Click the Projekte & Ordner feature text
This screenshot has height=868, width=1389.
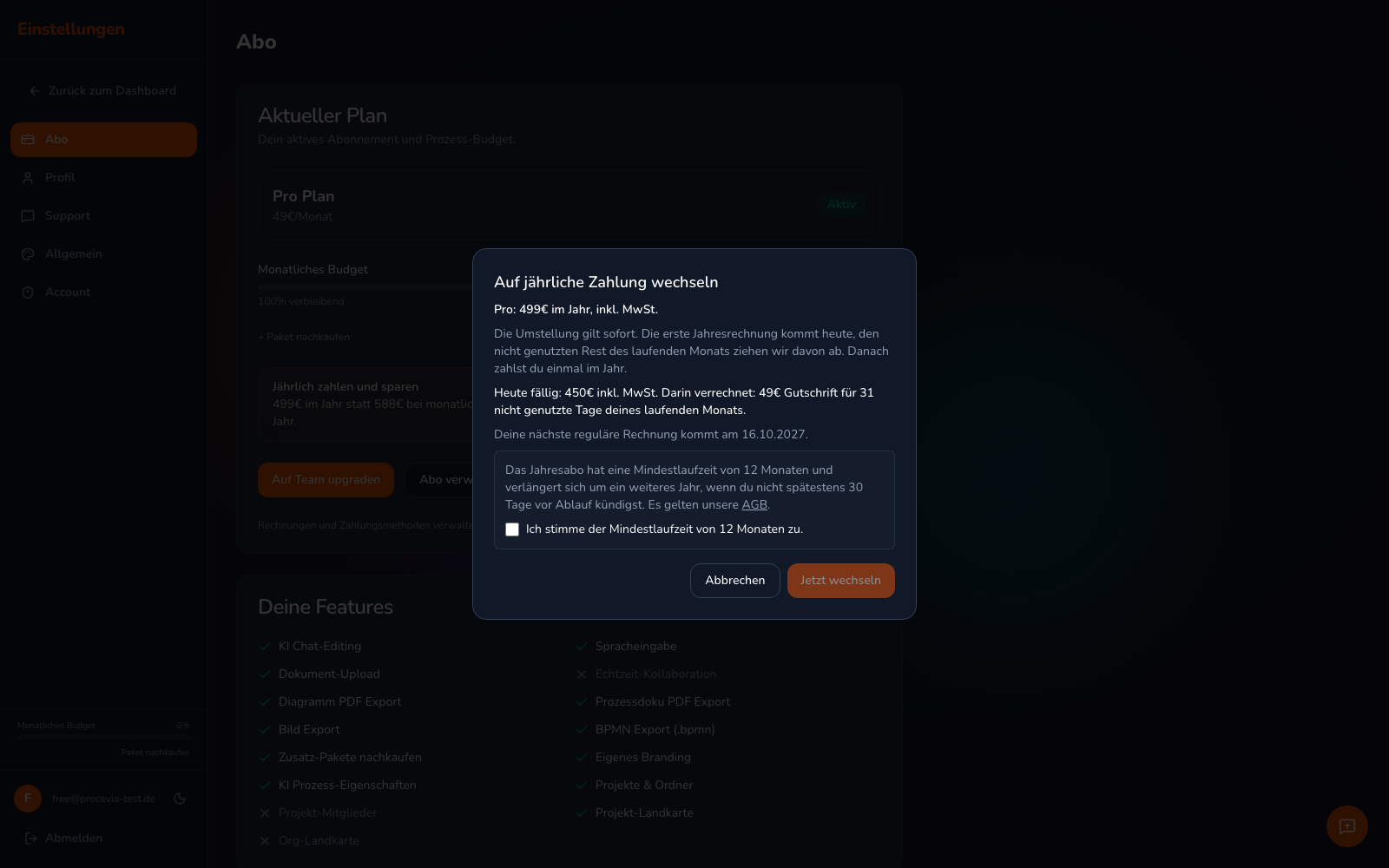pos(644,786)
